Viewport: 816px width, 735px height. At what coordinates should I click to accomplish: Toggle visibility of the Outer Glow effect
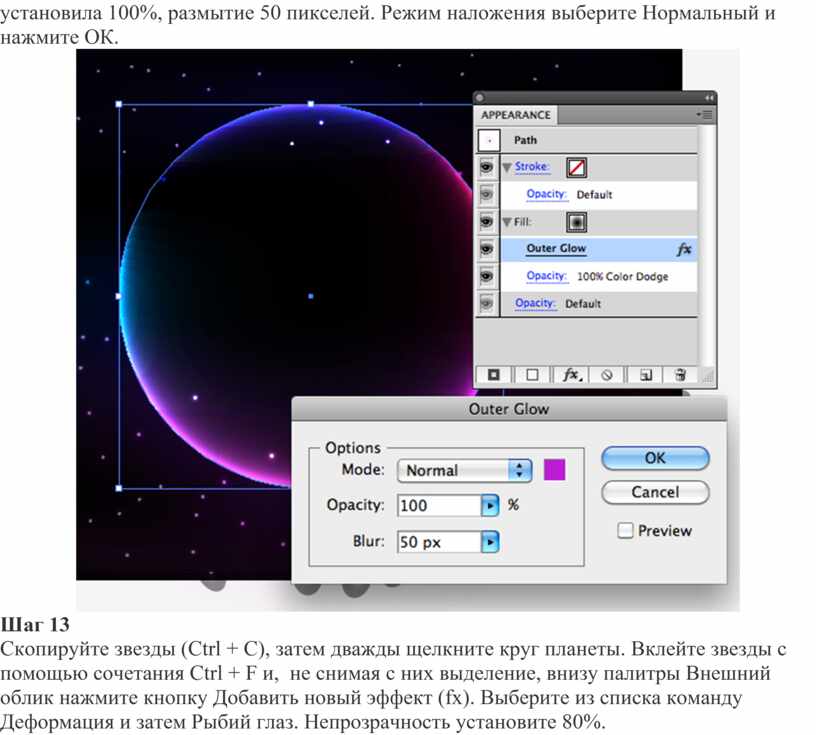pyautogui.click(x=487, y=249)
